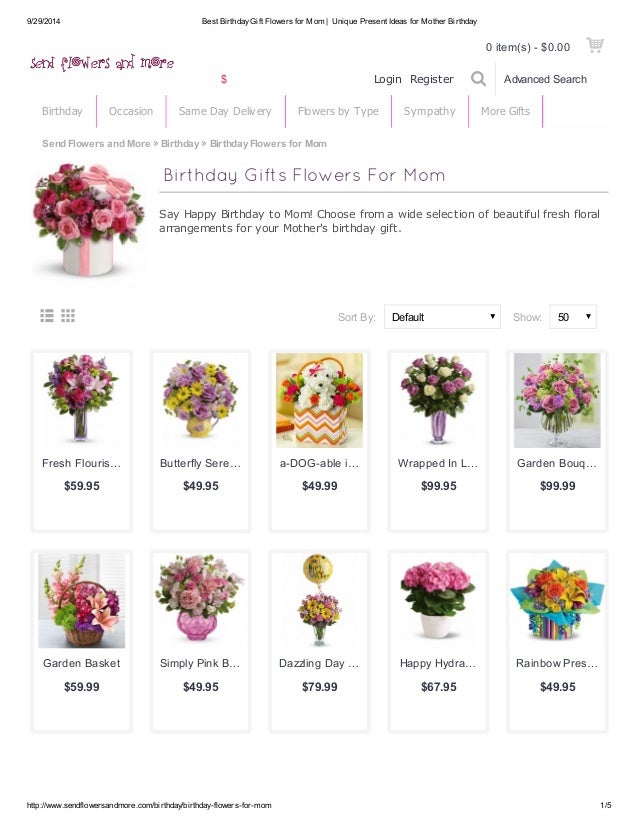Screen dimensions: 638x826
Task: Open Advanced Search link
Action: pyautogui.click(x=545, y=79)
